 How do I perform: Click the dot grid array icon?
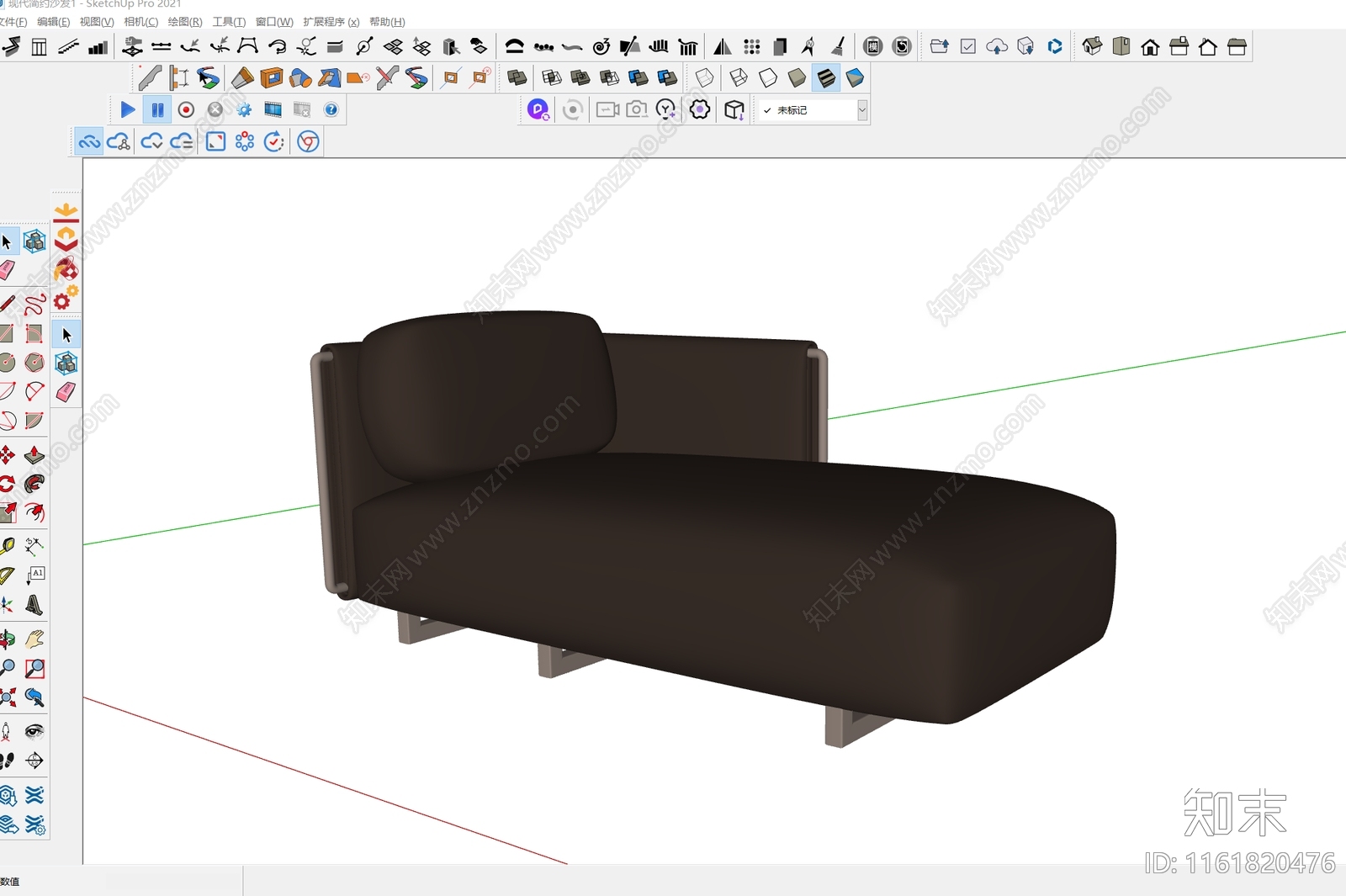[752, 46]
